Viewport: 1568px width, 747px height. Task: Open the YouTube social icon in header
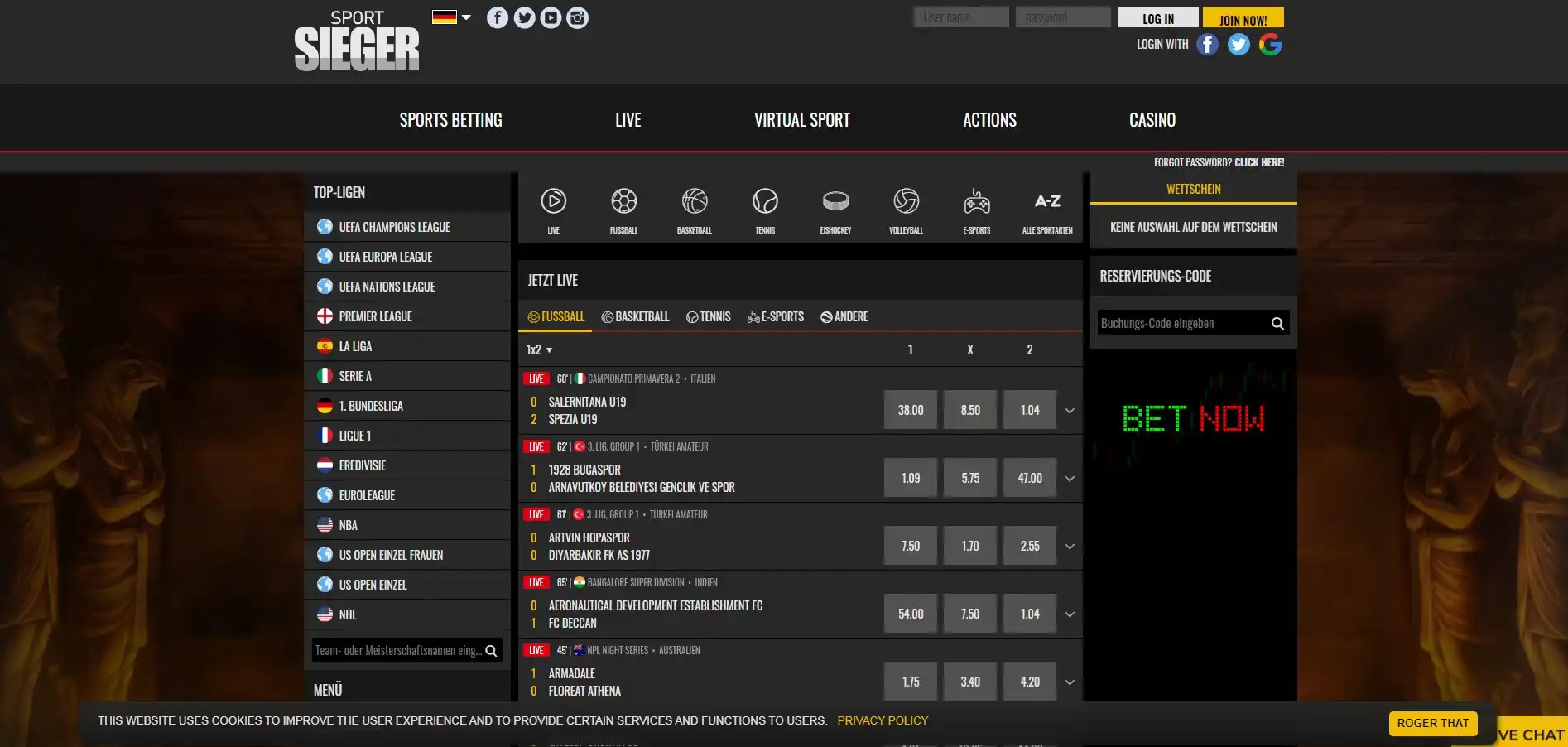(551, 17)
